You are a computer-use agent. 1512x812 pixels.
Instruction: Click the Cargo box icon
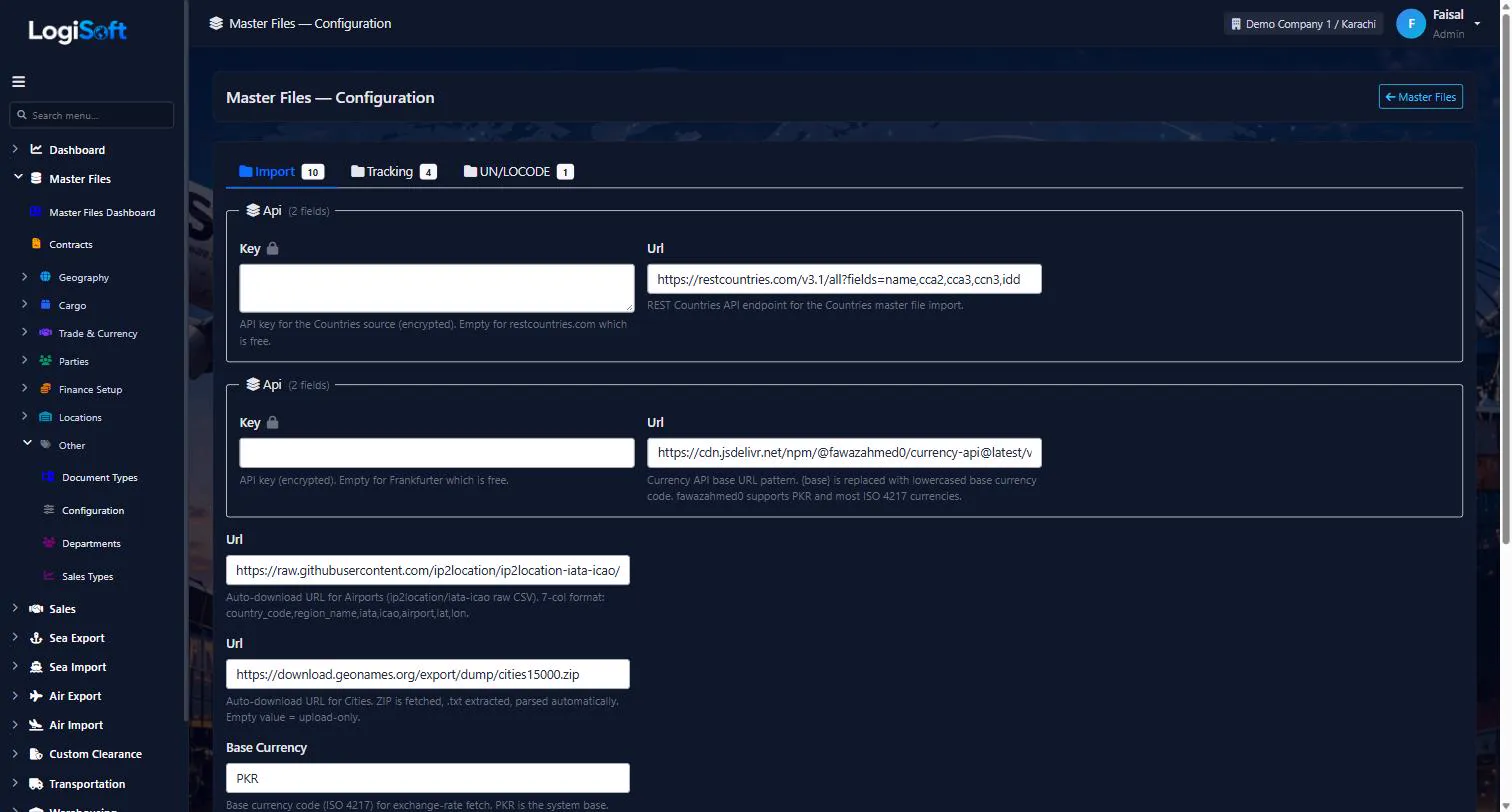[45, 304]
